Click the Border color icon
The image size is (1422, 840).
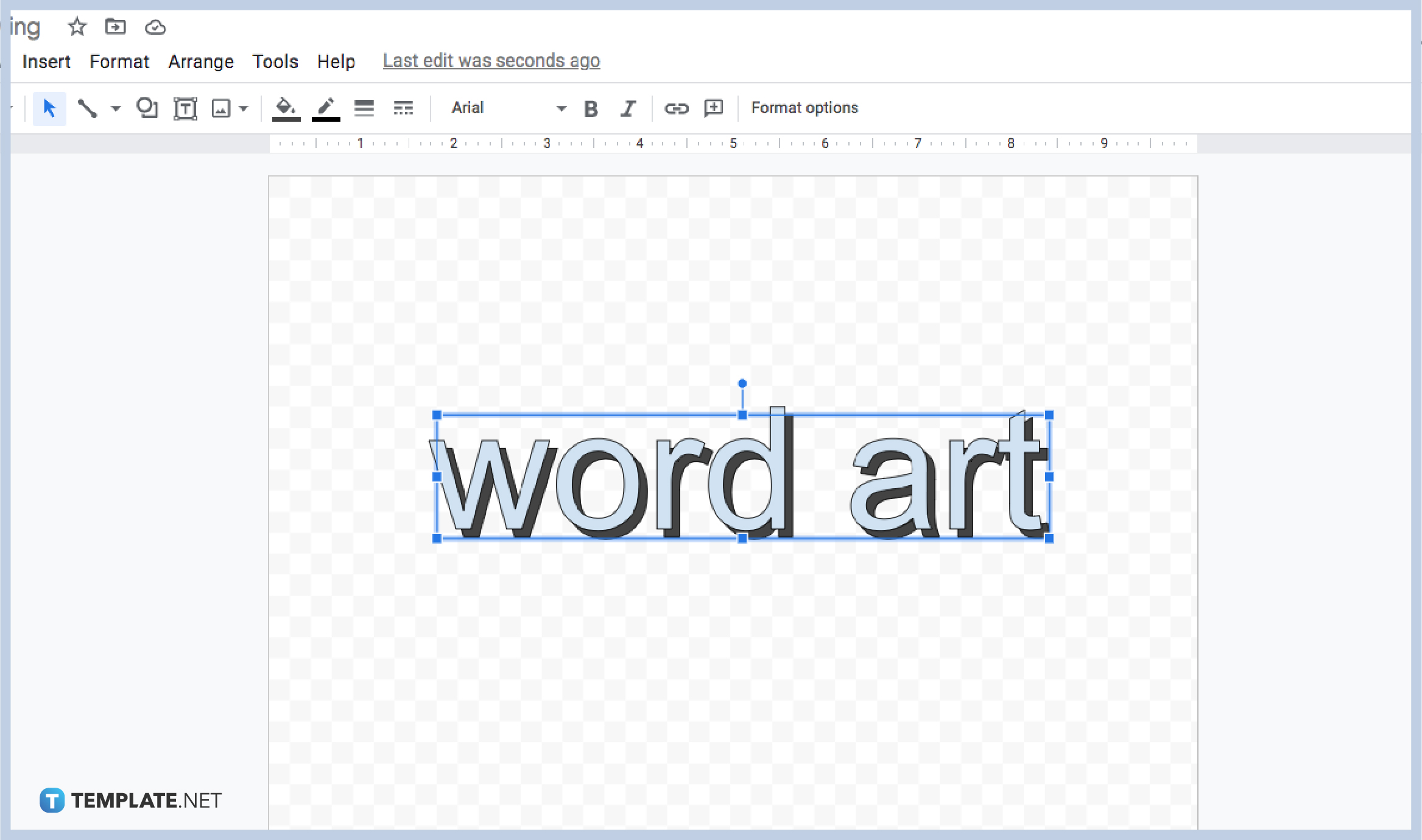(326, 108)
